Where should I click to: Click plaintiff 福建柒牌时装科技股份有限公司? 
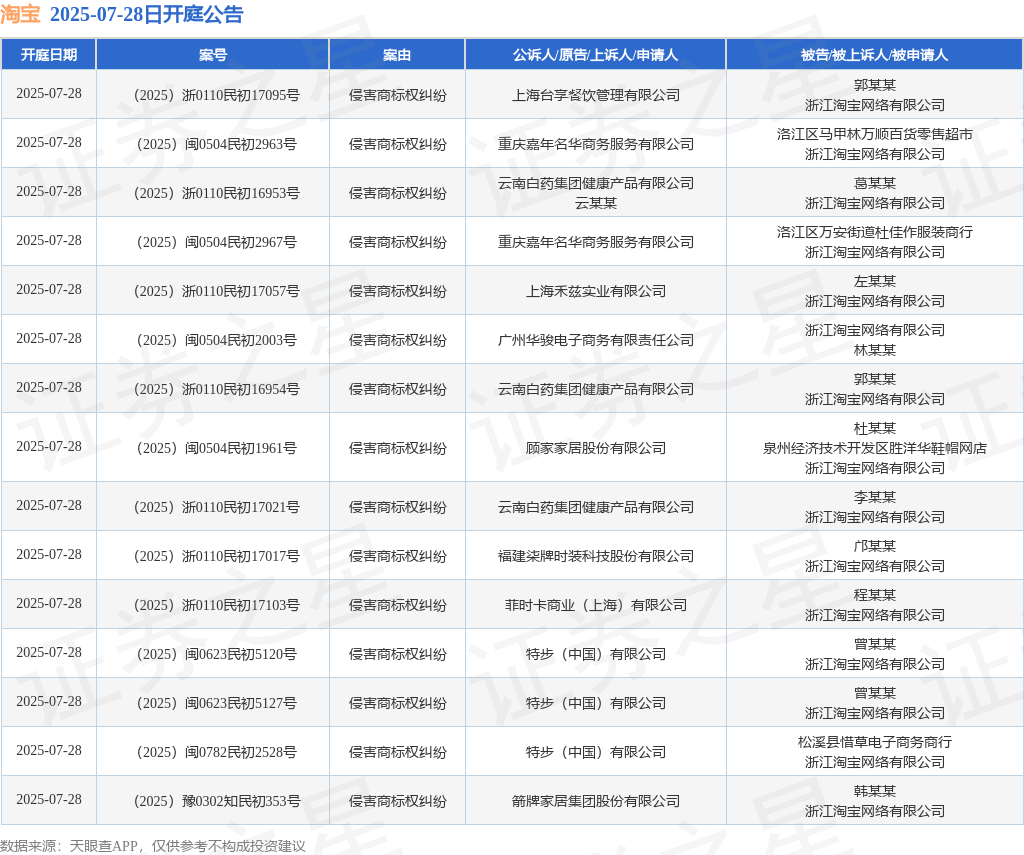click(596, 556)
